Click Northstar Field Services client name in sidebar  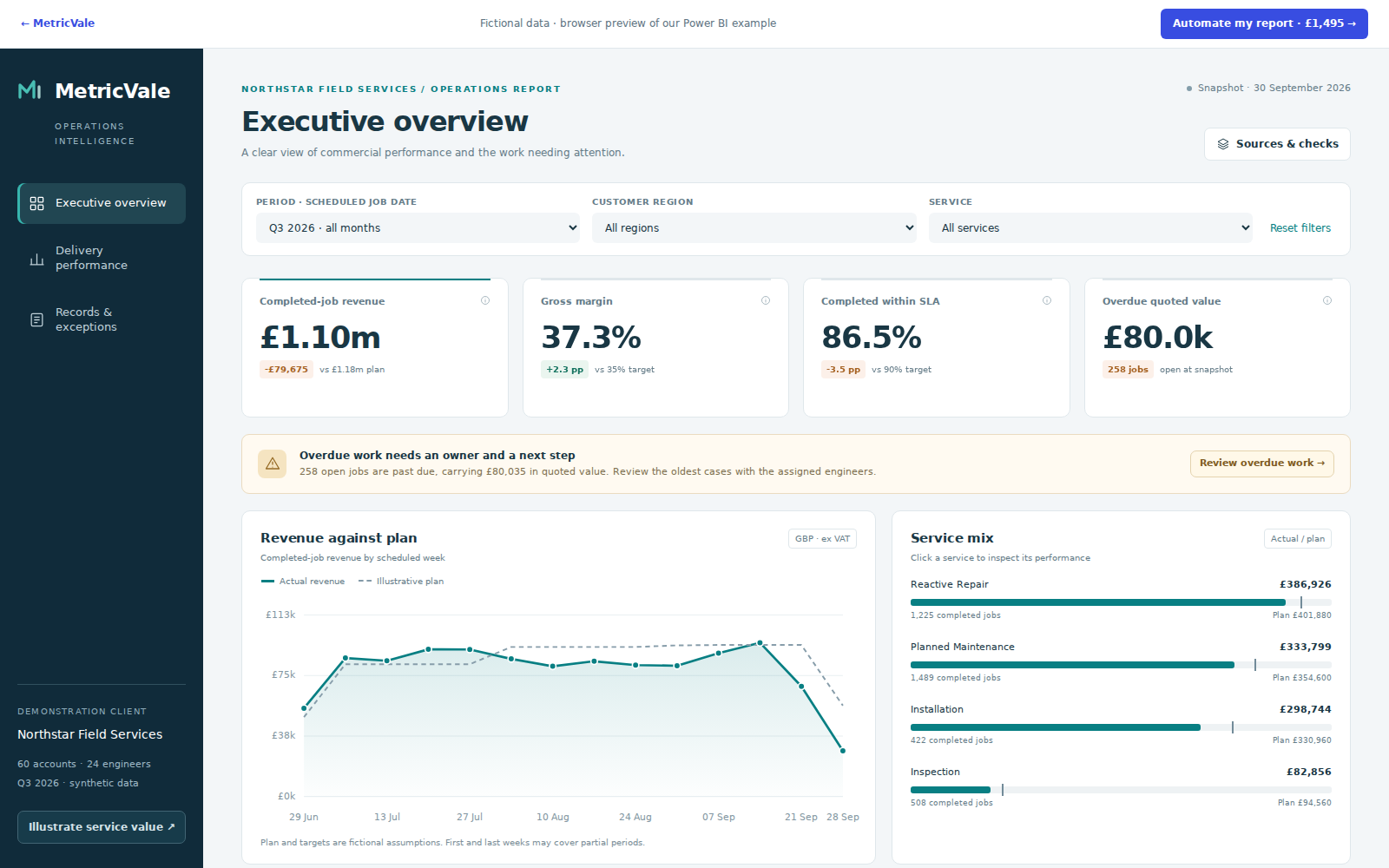pyautogui.click(x=90, y=734)
